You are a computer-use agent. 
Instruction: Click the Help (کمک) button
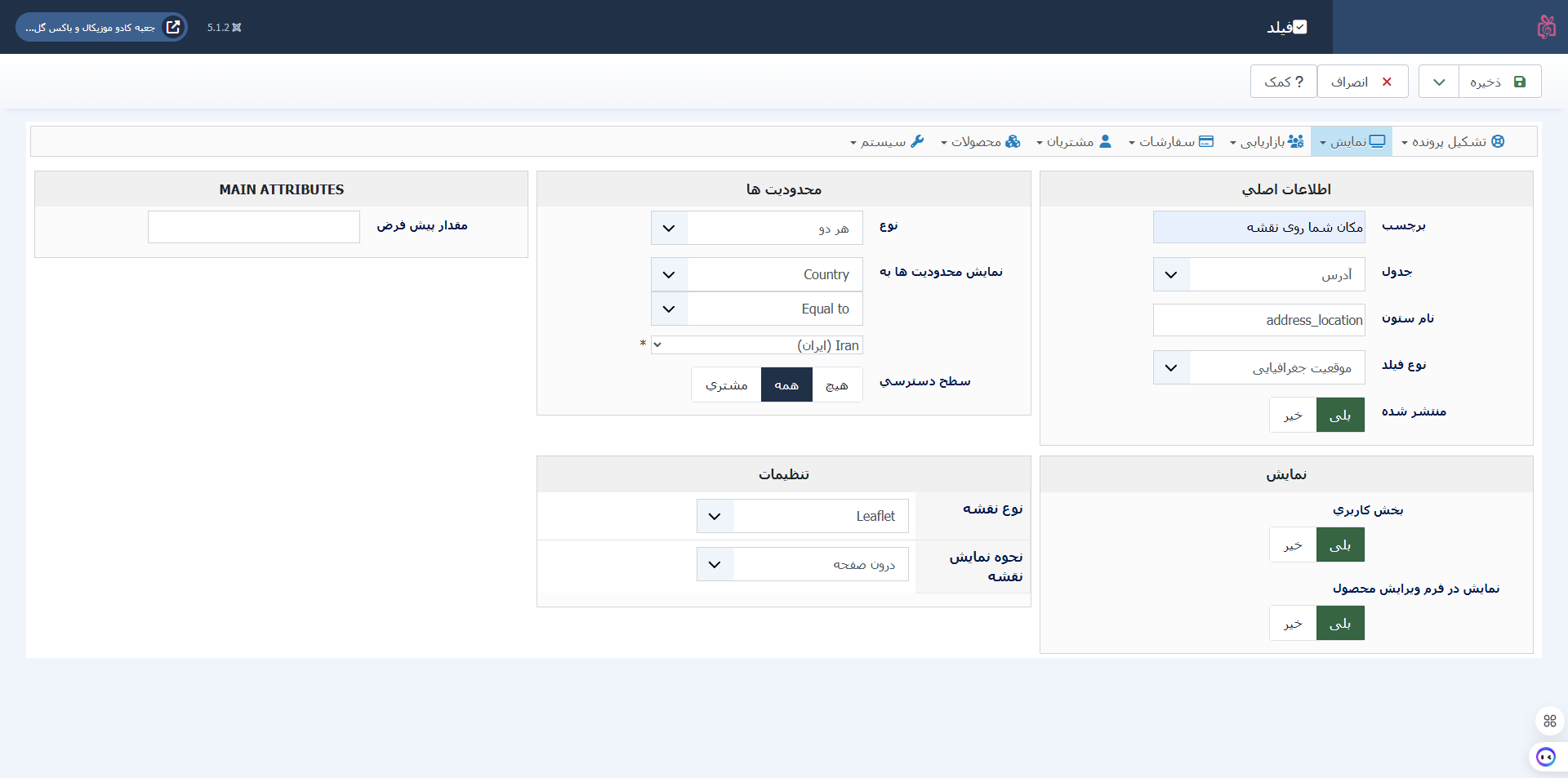click(x=1283, y=82)
